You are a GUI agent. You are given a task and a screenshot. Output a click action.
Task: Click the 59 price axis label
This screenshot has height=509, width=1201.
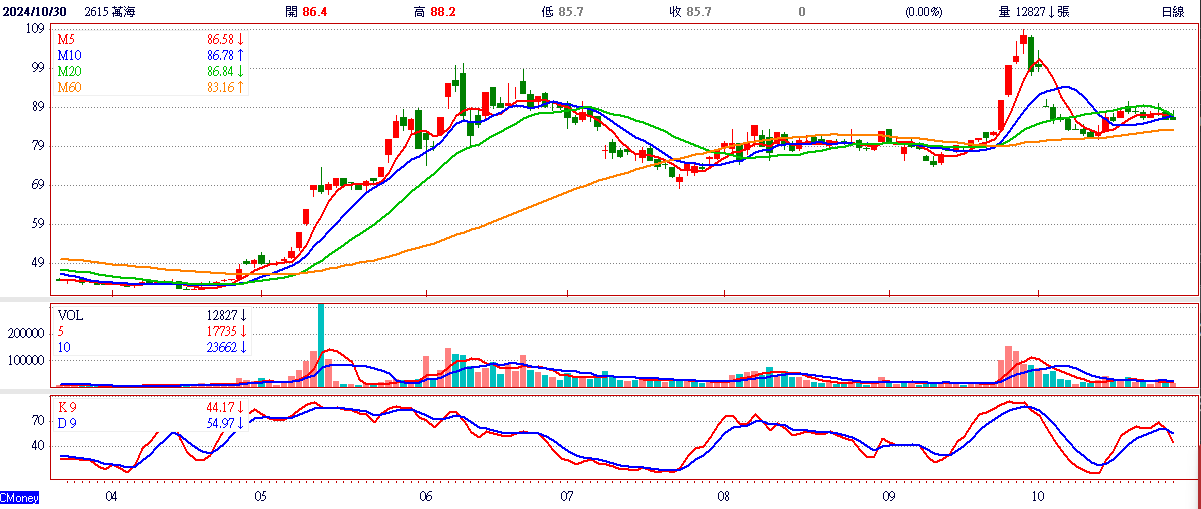point(38,224)
